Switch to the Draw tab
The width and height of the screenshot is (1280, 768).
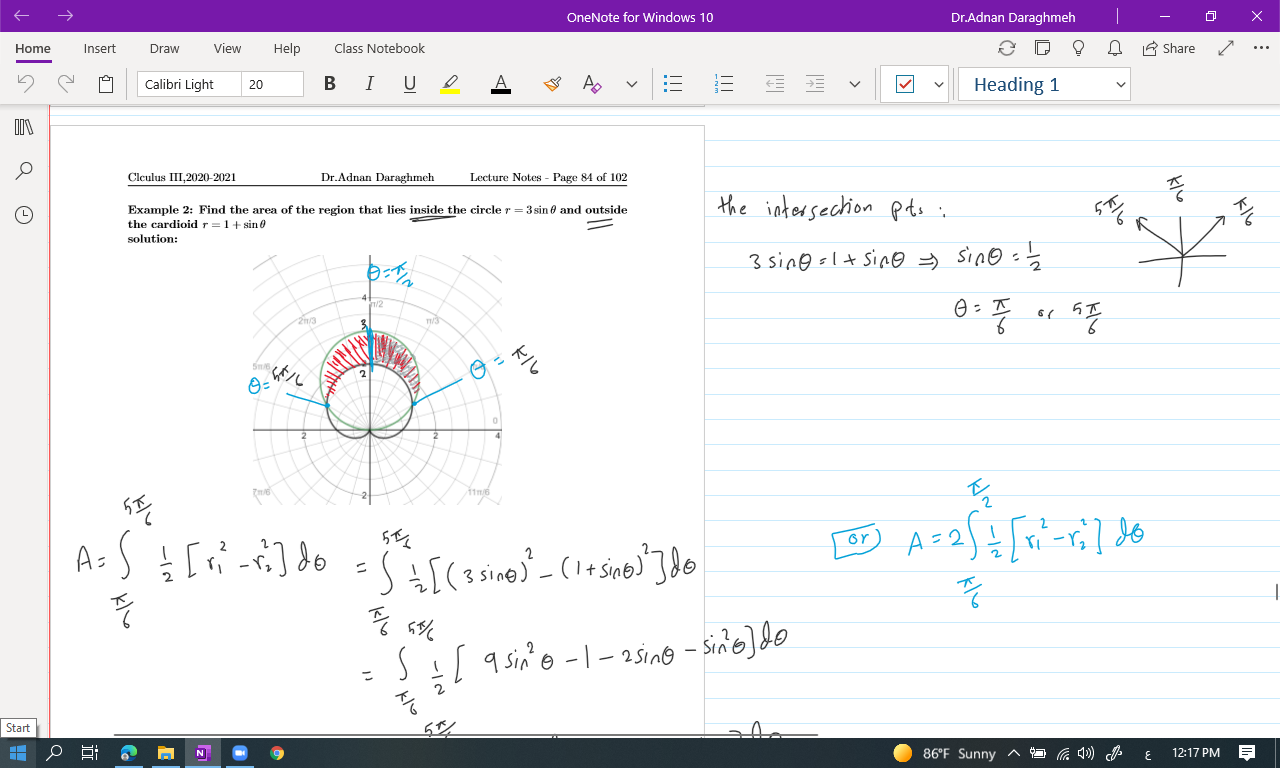[x=164, y=48]
